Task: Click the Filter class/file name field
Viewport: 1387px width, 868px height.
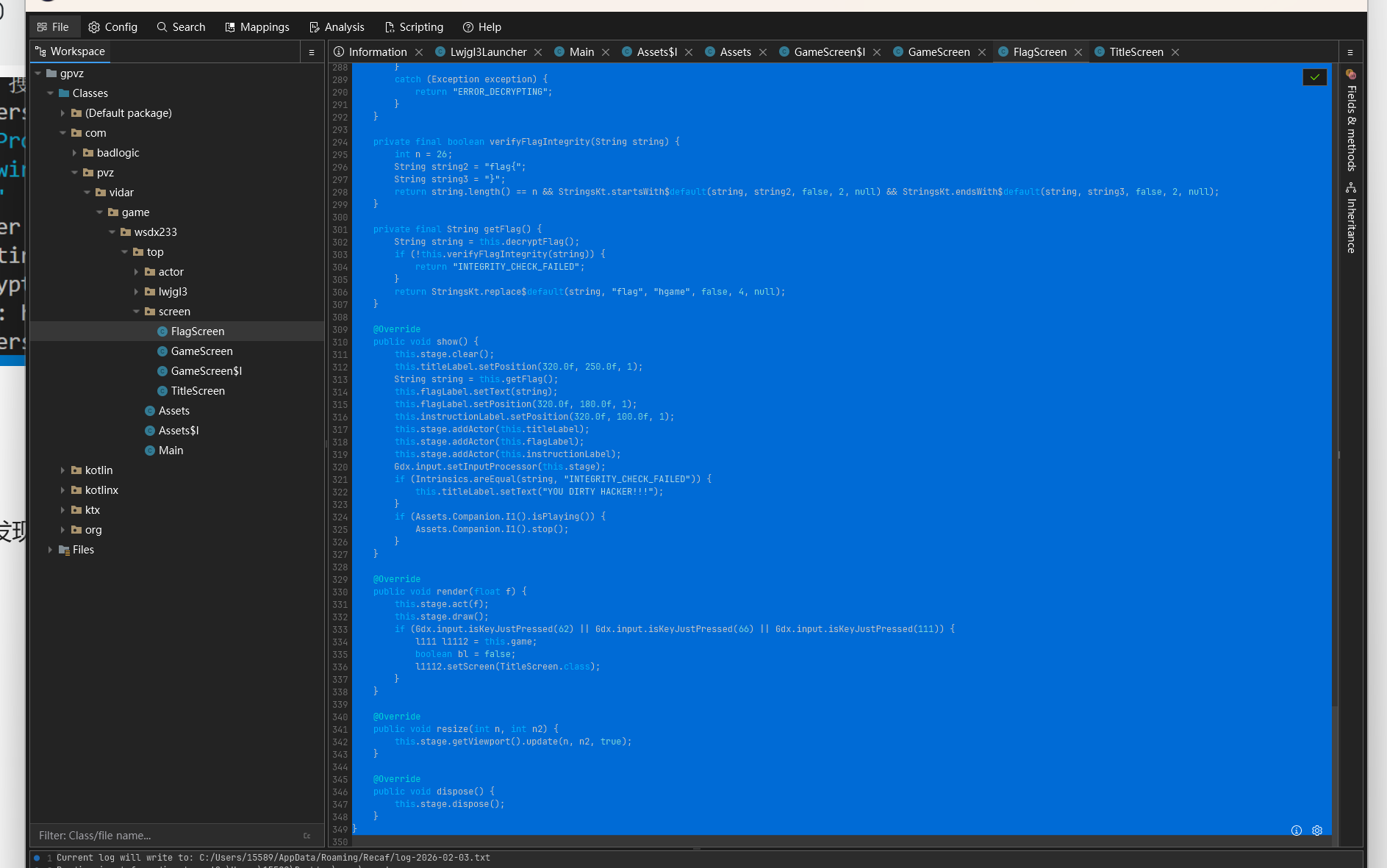Action: pos(165,836)
